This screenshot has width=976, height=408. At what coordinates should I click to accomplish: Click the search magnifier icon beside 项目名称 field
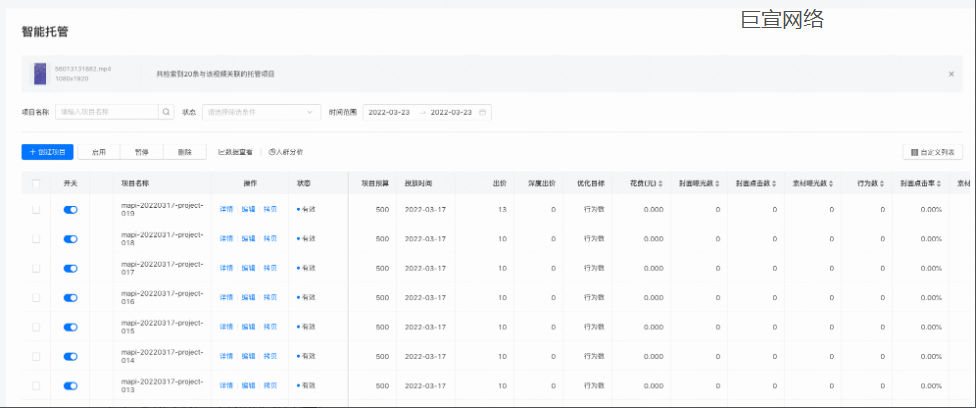click(166, 112)
